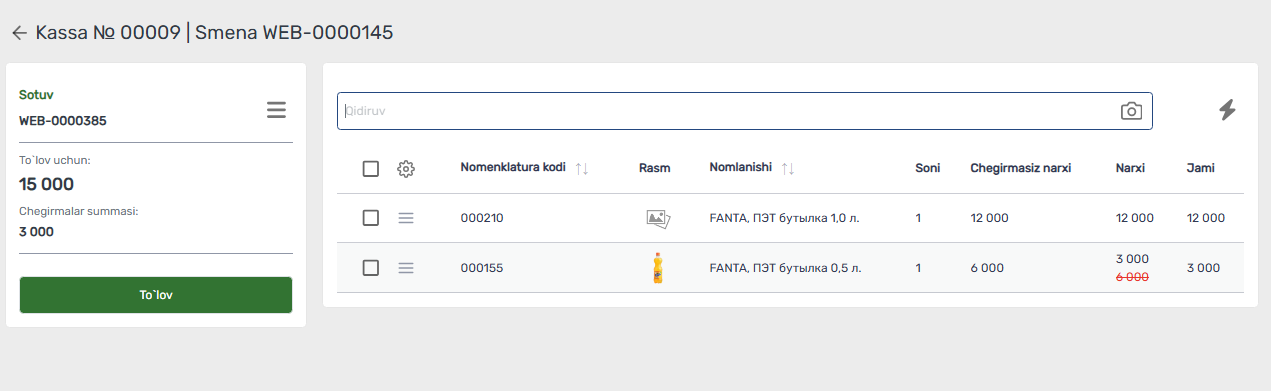Select the FANTA, ПЭТ бутылка 0,5 л. row name
The height and width of the screenshot is (391, 1271).
pos(785,268)
